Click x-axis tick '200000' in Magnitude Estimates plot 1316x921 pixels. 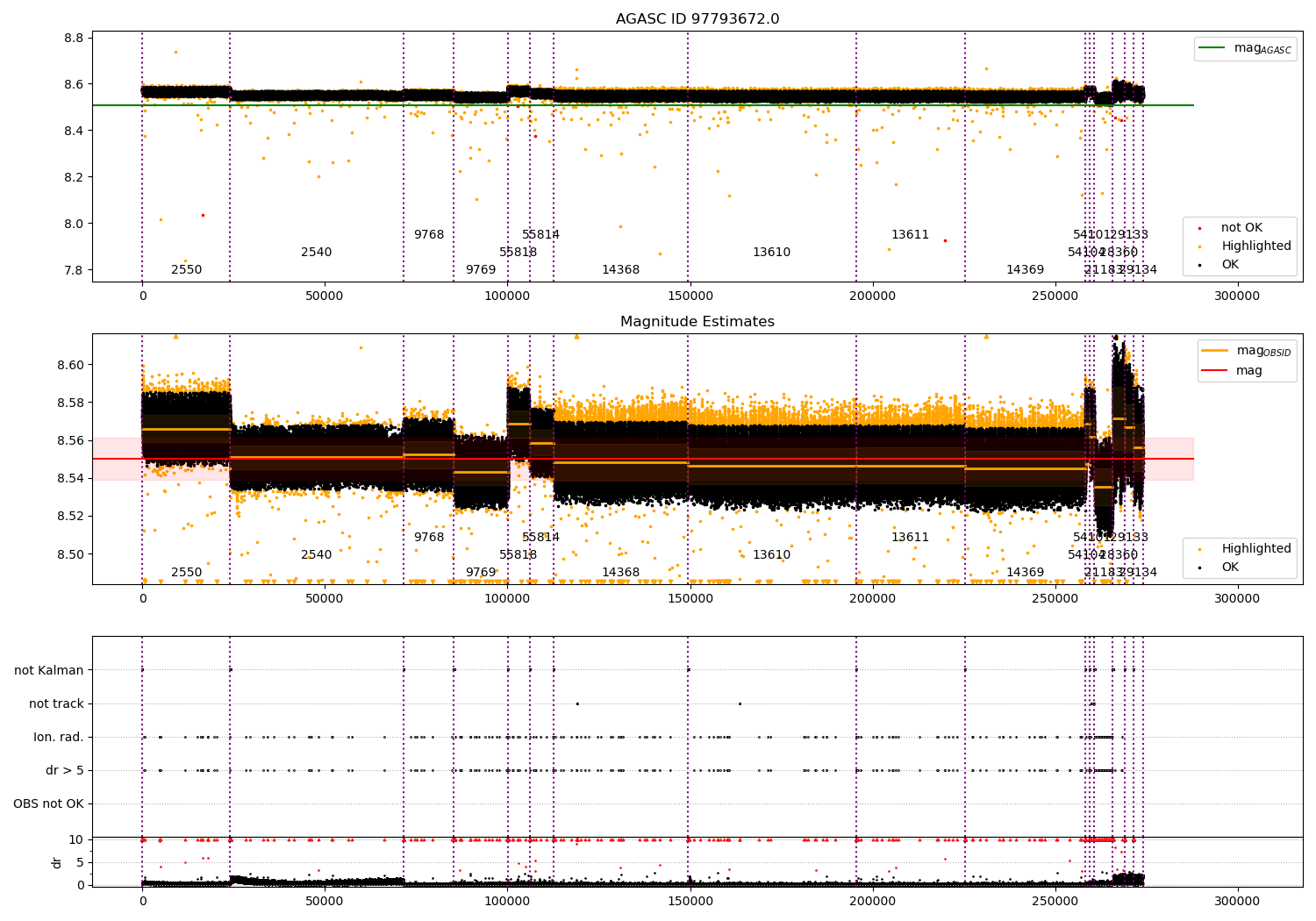click(x=872, y=599)
